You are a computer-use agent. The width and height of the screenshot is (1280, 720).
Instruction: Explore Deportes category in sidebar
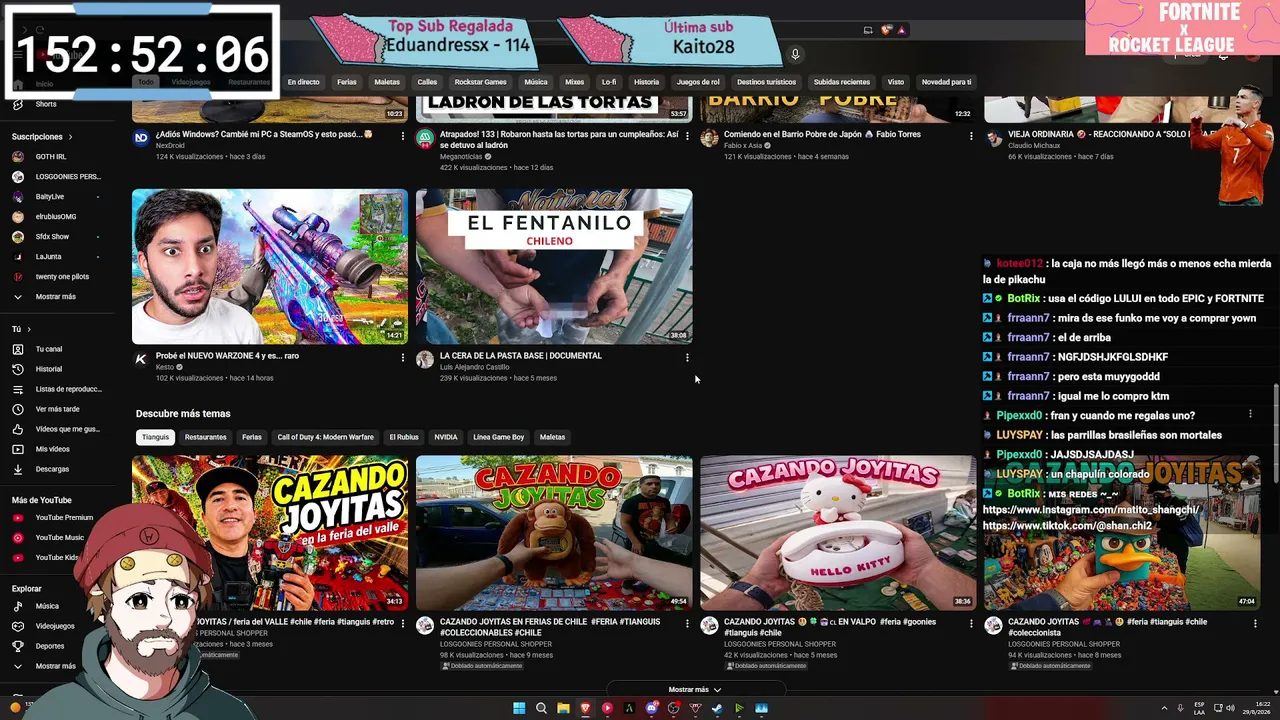(50, 646)
